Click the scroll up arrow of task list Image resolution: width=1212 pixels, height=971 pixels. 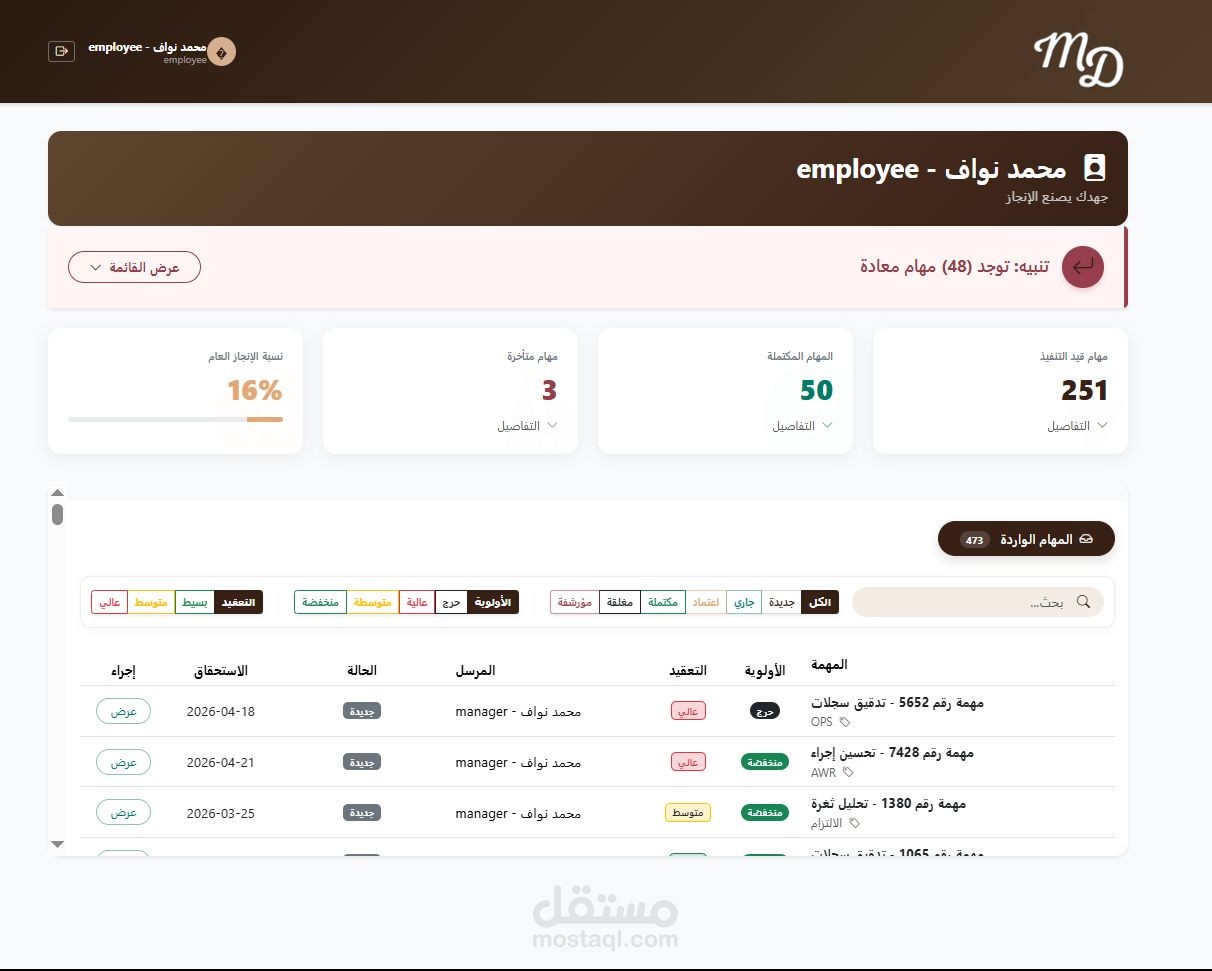tap(57, 492)
